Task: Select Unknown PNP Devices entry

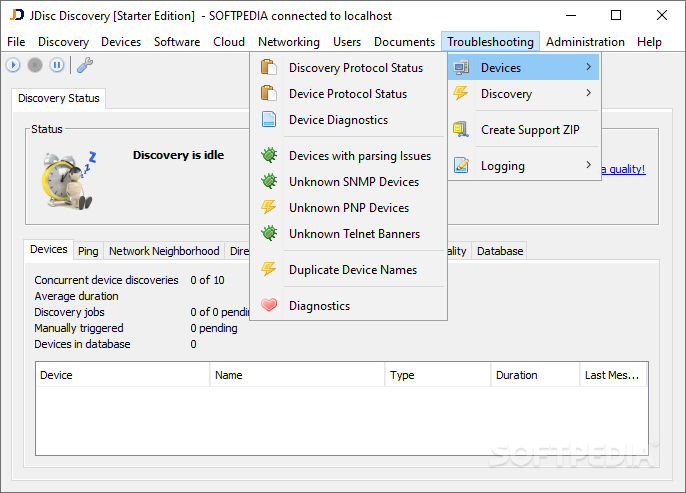Action: coord(349,207)
